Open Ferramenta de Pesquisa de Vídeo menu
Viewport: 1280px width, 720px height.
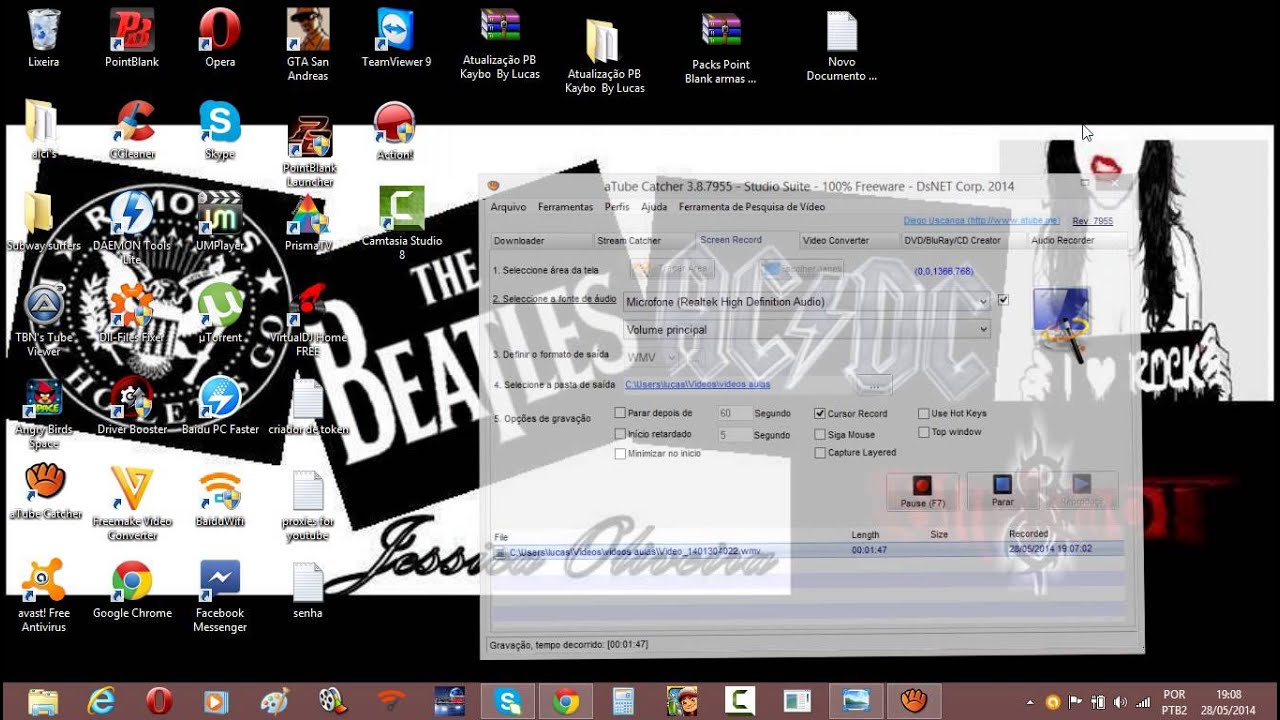[x=752, y=207]
